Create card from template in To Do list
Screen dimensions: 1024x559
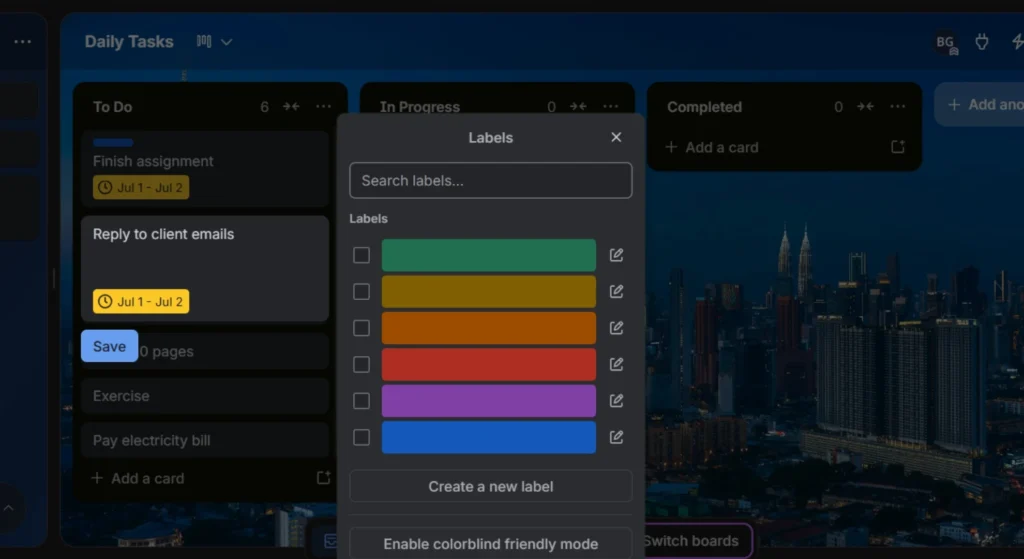323,478
